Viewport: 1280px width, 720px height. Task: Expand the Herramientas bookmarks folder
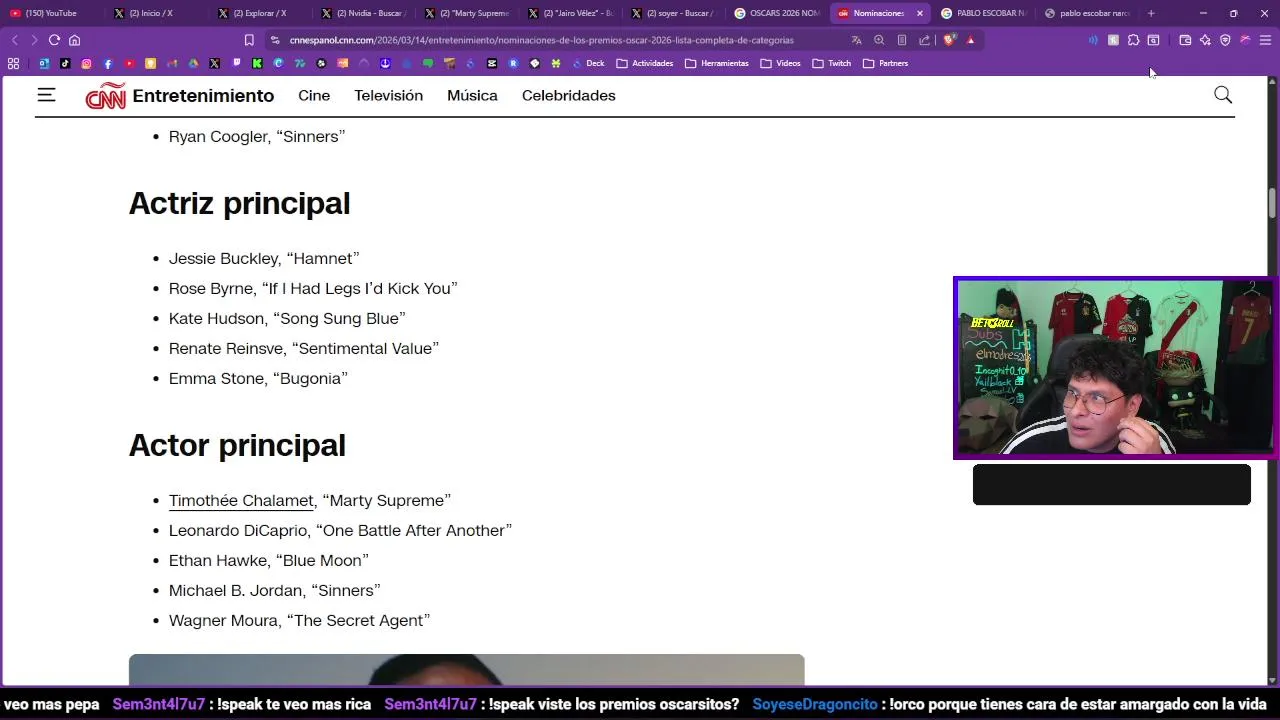(x=717, y=63)
